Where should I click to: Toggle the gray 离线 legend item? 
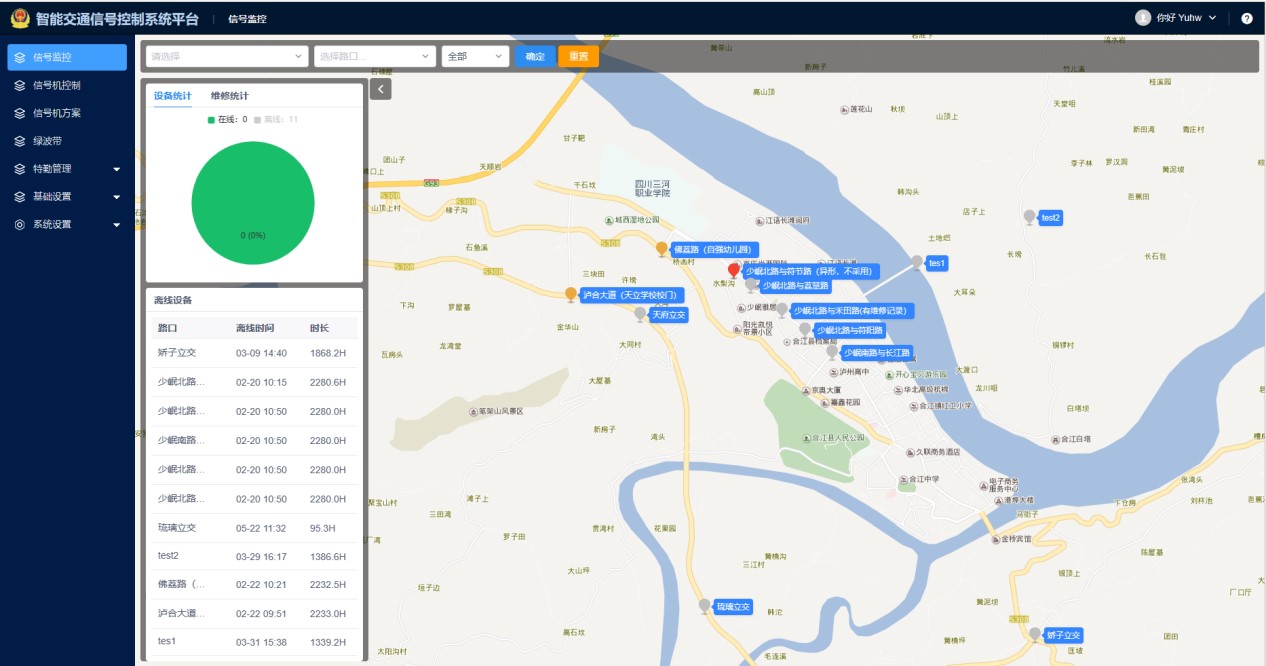point(276,119)
